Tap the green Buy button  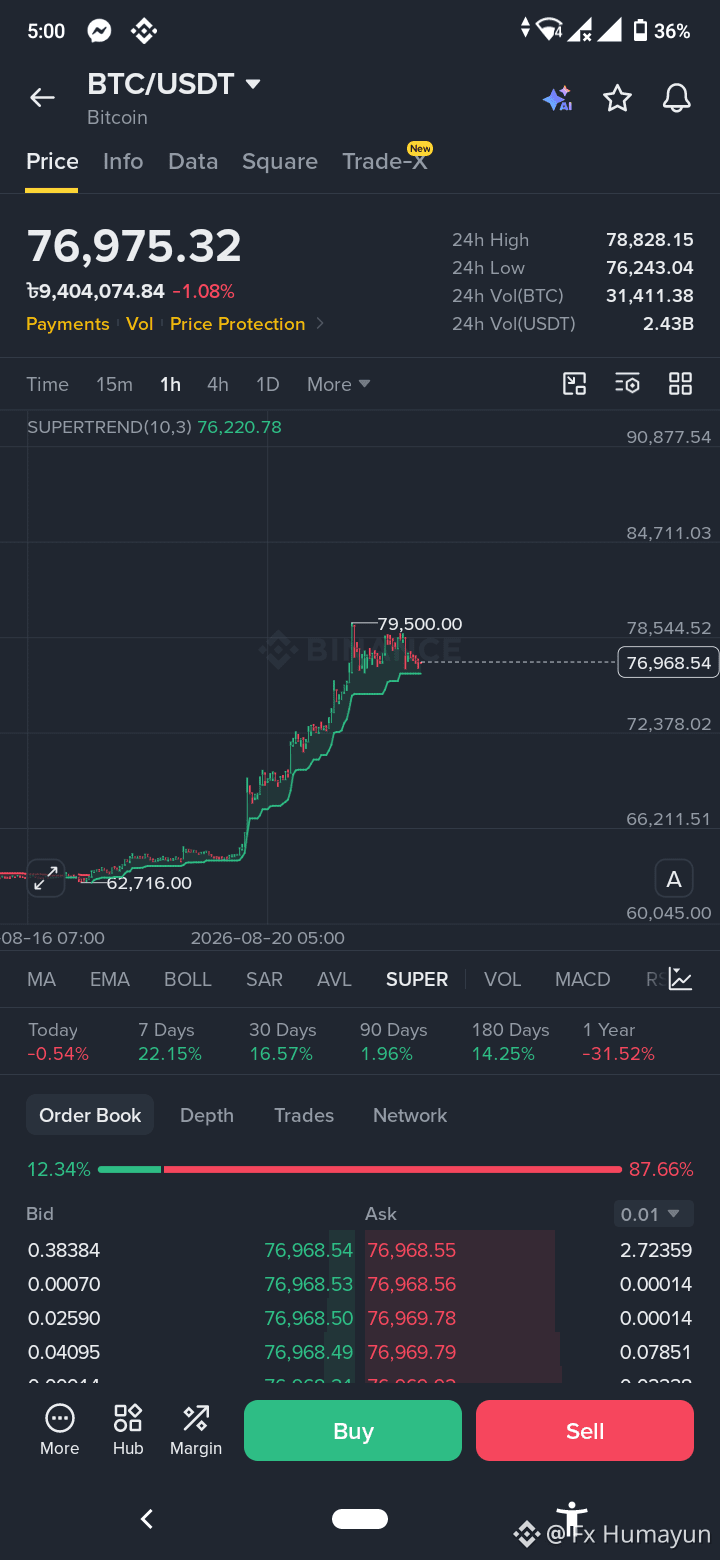click(x=353, y=1431)
